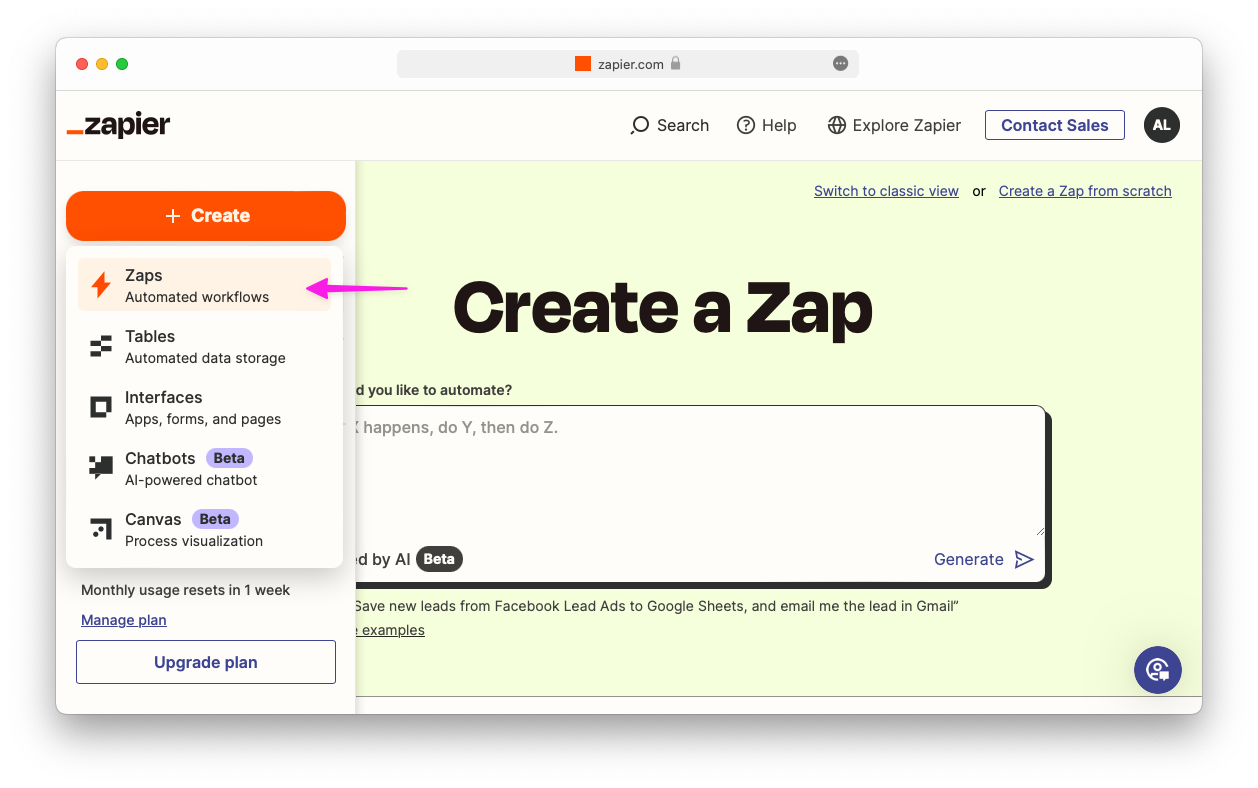Click the orange Zapier favicon in address bar
The image size is (1258, 788).
(x=583, y=64)
